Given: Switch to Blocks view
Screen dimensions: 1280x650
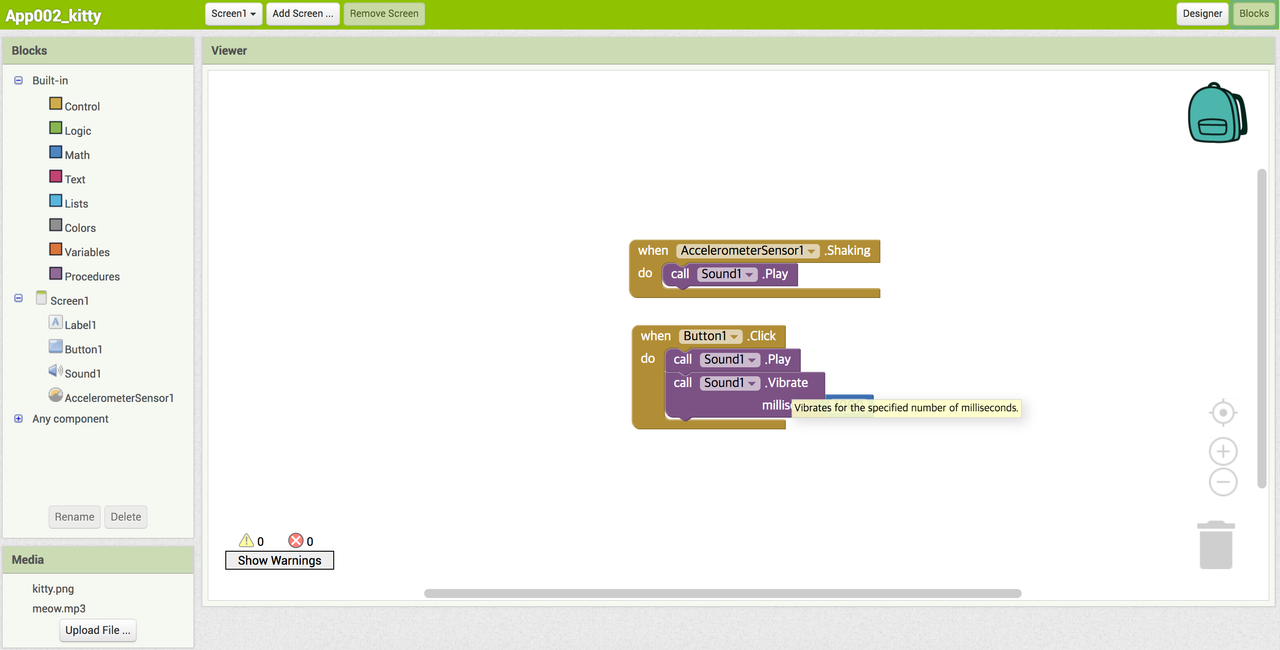Looking at the screenshot, I should coord(1254,14).
